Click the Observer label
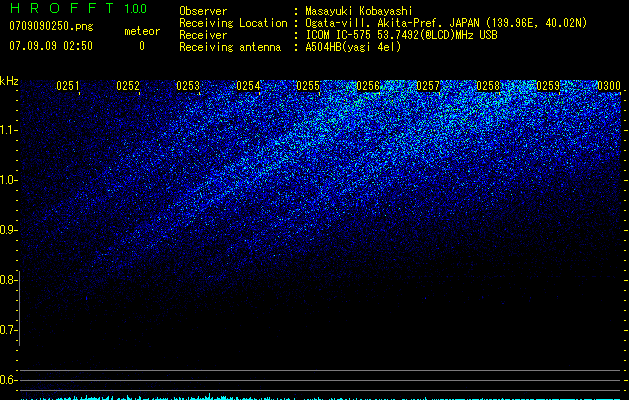 click(203, 11)
